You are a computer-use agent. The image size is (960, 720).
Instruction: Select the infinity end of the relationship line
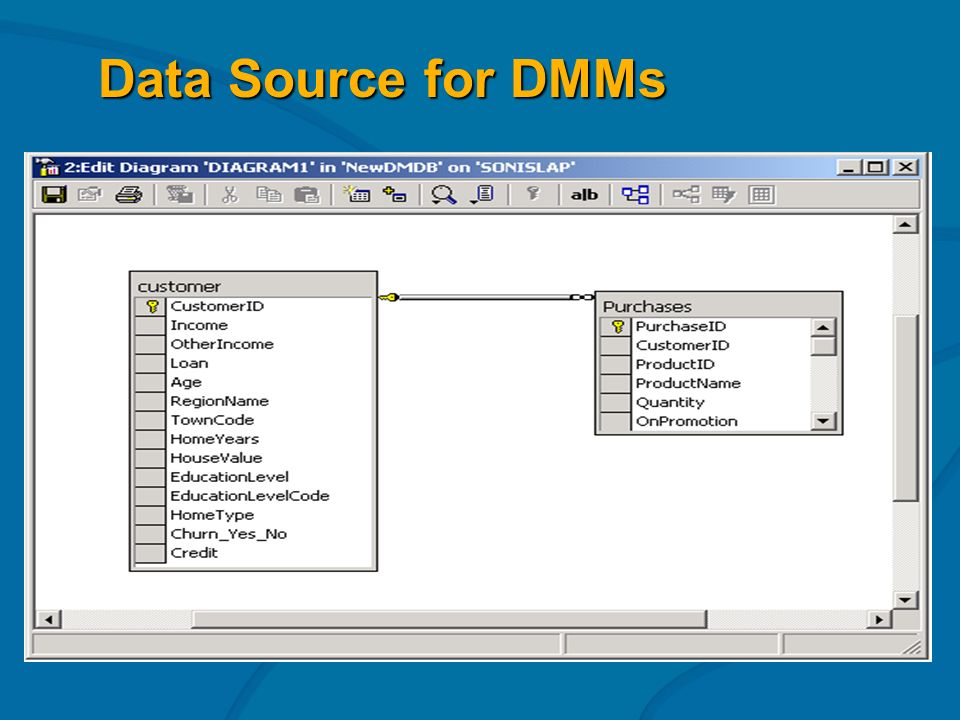pos(582,298)
